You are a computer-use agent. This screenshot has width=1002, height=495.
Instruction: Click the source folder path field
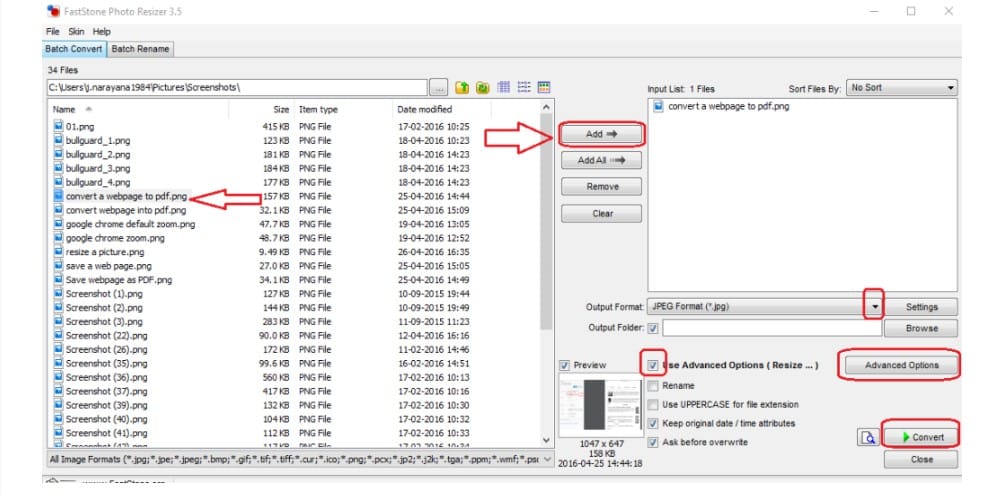click(x=237, y=88)
